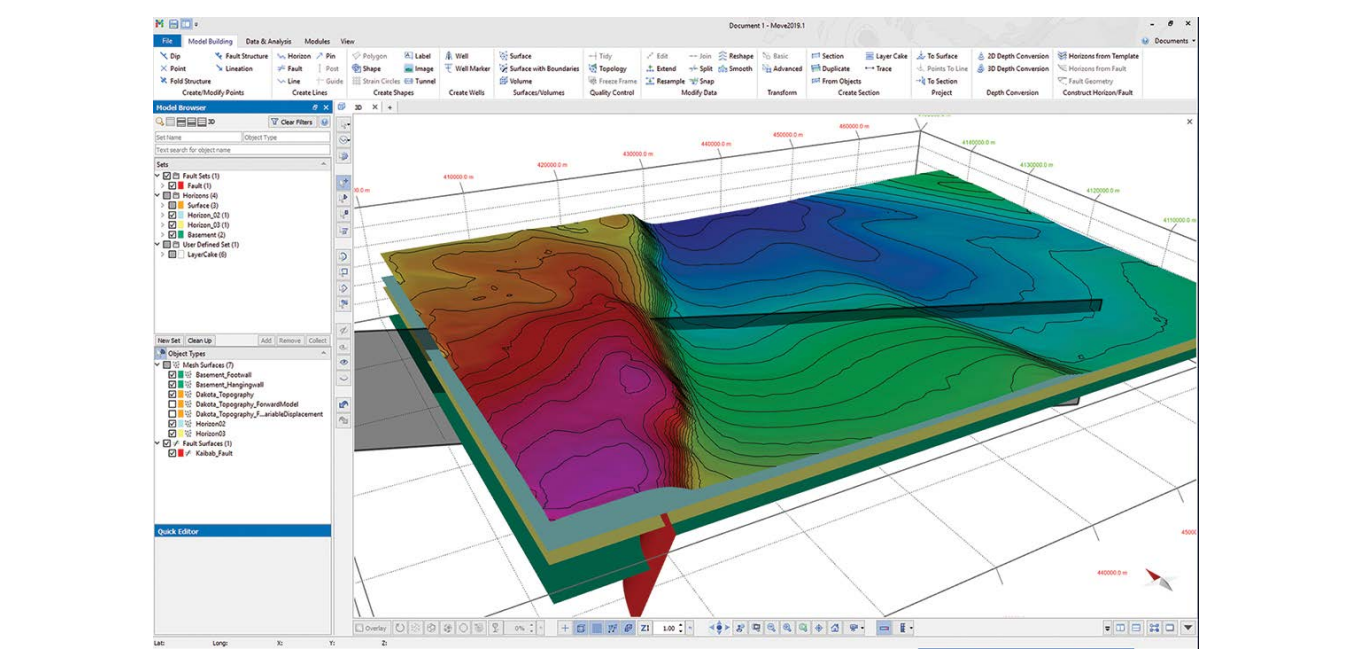Open the Layer Cake section tool
Image resolution: width=1346 pixels, height=663 pixels.
[x=886, y=56]
